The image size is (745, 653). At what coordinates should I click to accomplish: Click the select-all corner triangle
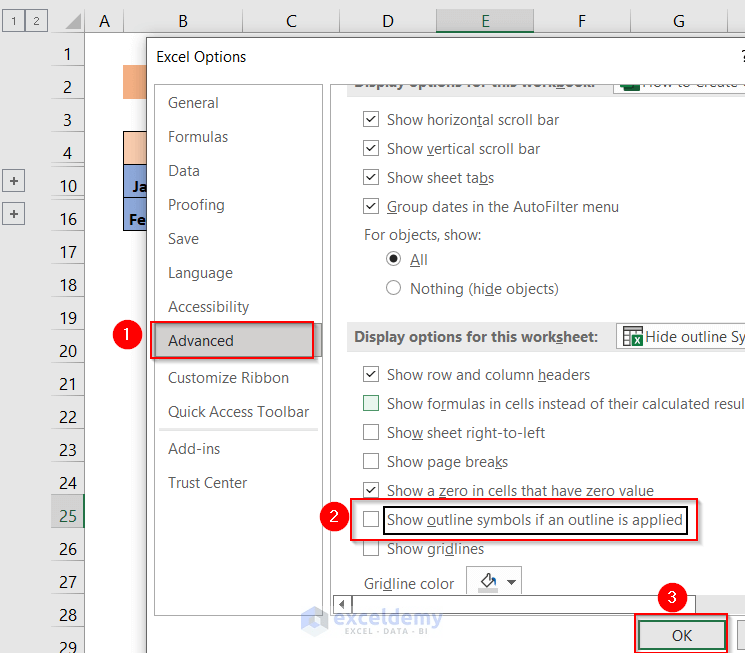72,21
